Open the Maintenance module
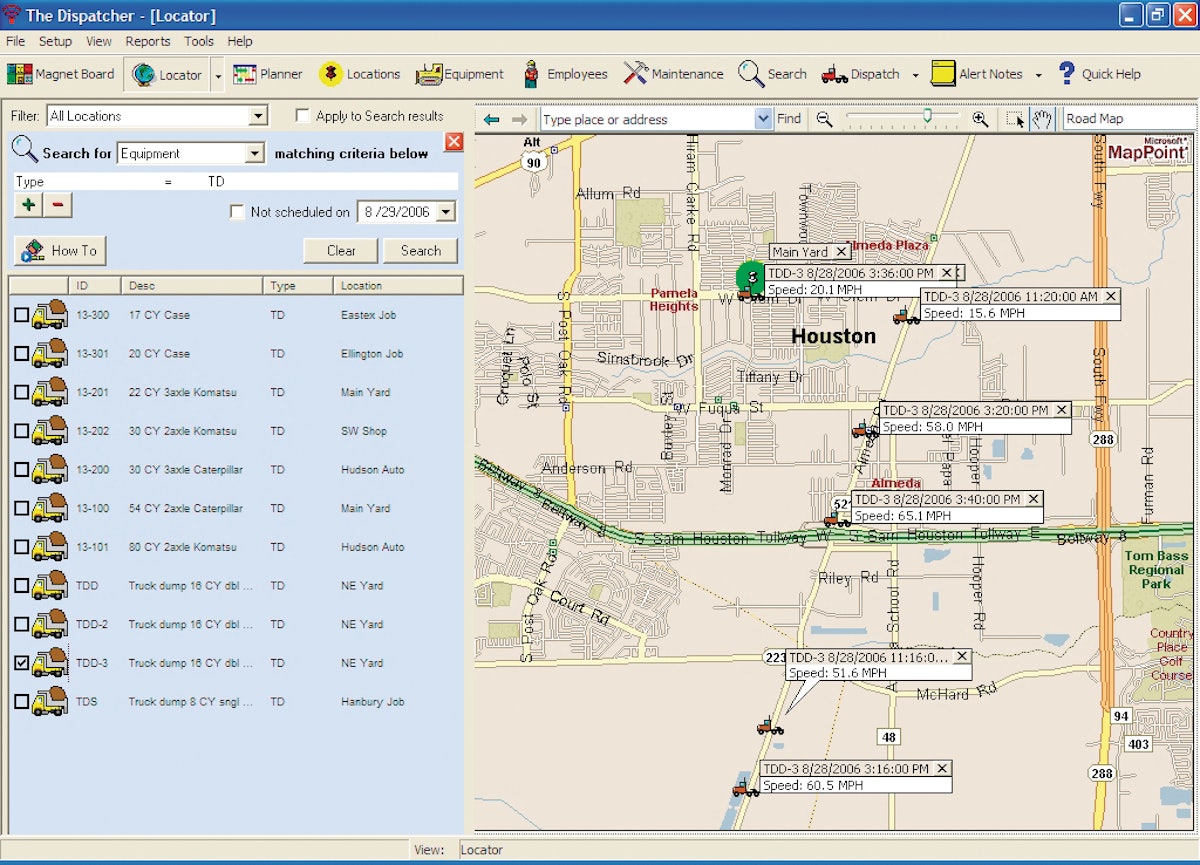This screenshot has height=865, width=1200. pyautogui.click(x=675, y=73)
